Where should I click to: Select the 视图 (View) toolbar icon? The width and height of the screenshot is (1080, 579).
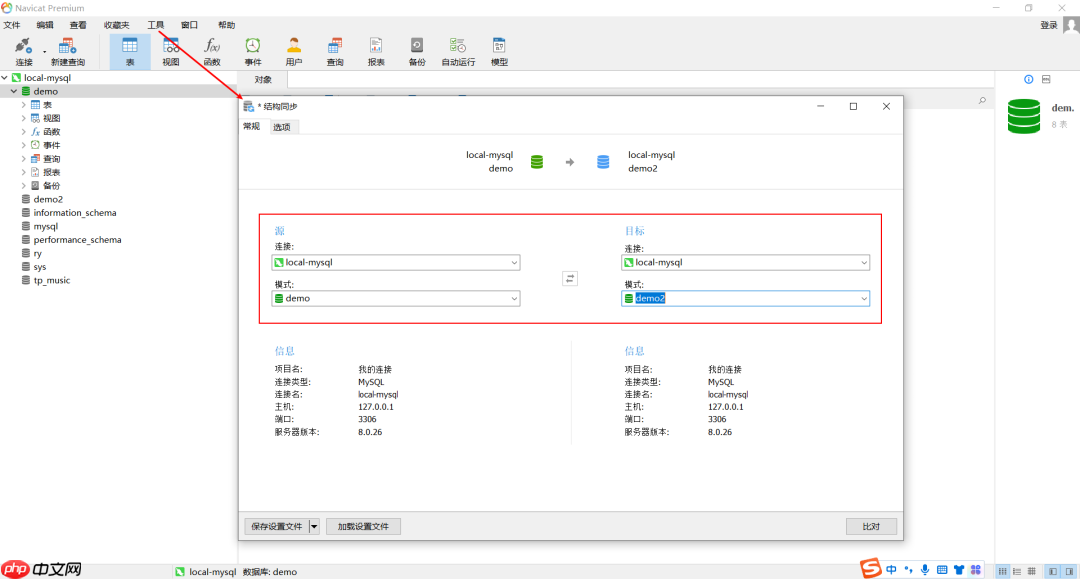[171, 52]
